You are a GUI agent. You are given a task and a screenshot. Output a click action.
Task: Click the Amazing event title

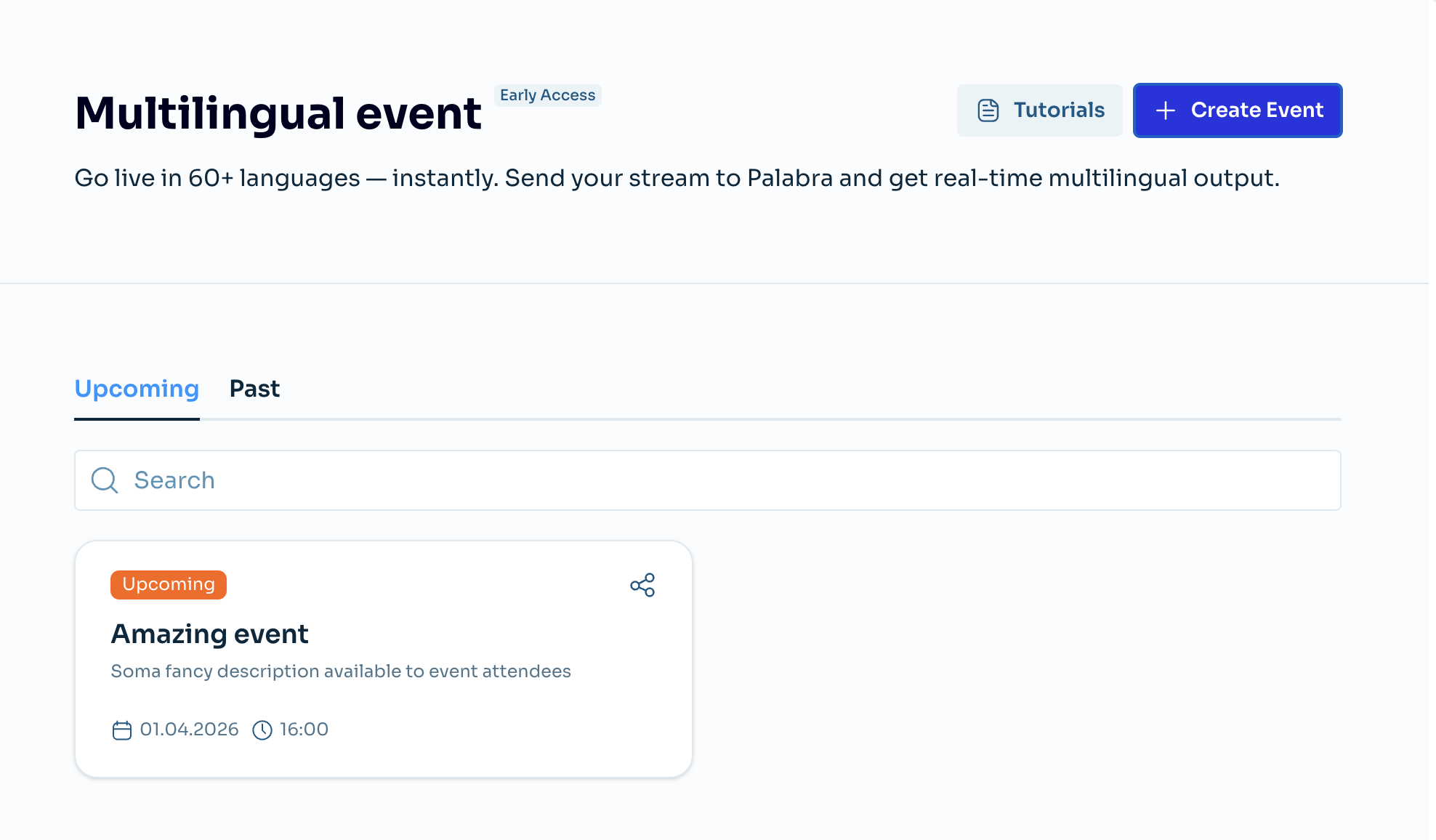(x=209, y=634)
